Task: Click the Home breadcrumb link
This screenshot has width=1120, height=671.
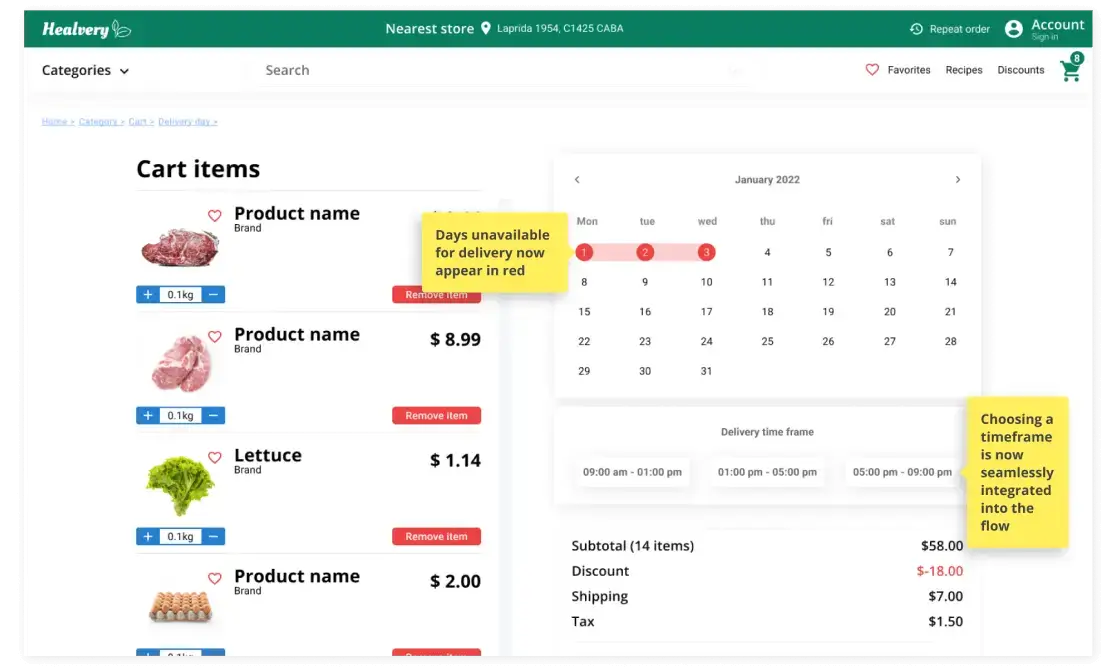Action: tap(54, 122)
